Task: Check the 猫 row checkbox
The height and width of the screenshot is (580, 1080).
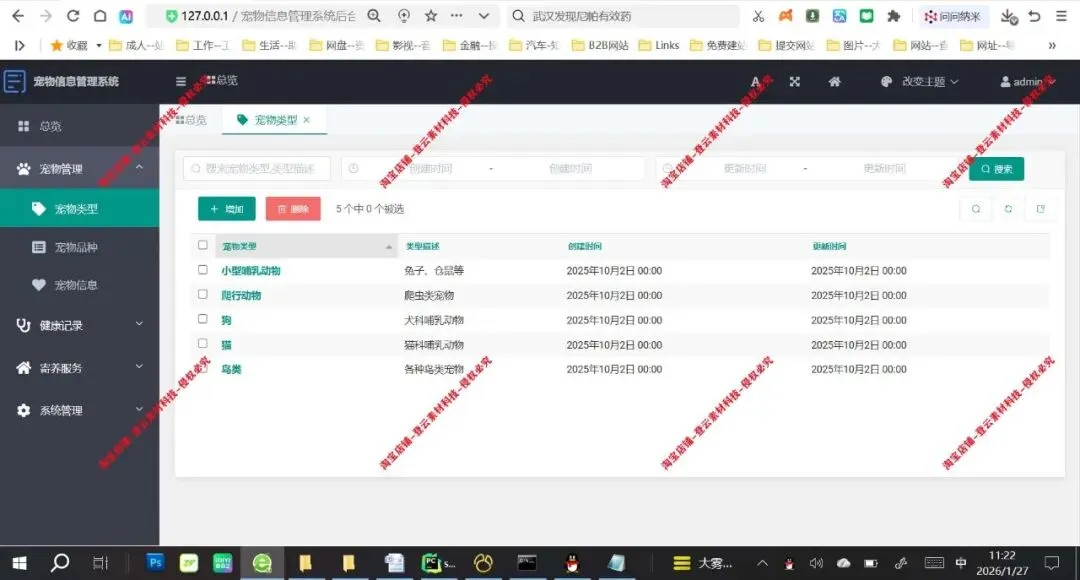Action: tap(202, 343)
